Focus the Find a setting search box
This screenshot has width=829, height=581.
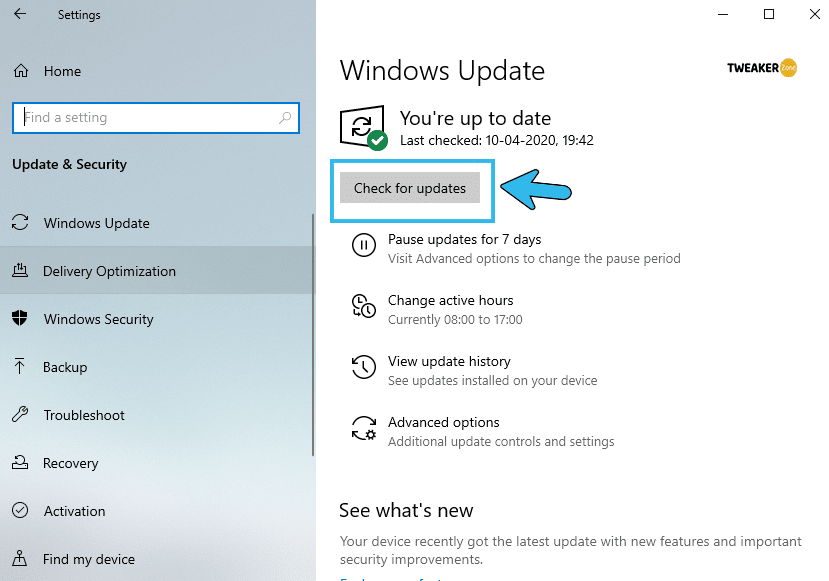[x=156, y=117]
